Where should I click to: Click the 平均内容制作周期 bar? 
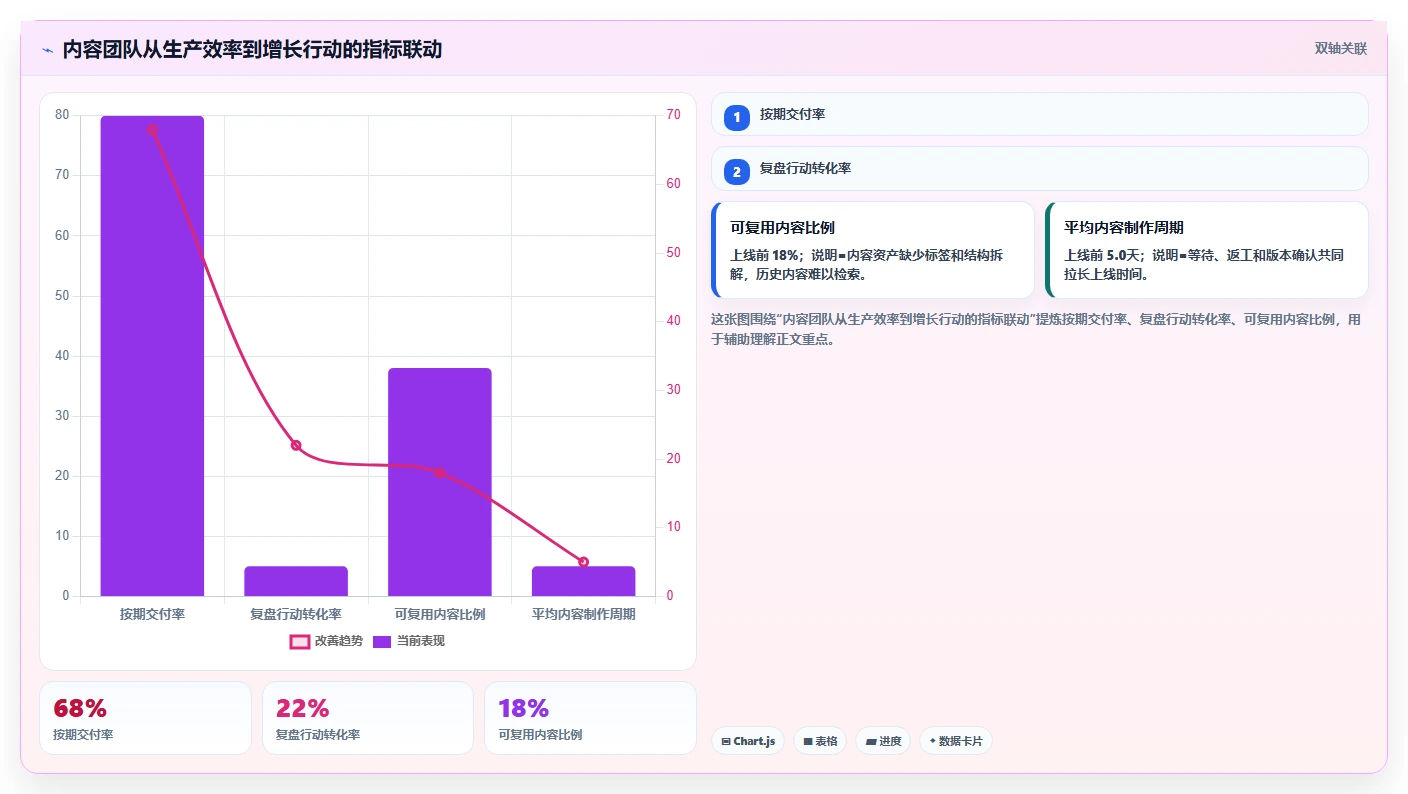coord(584,581)
